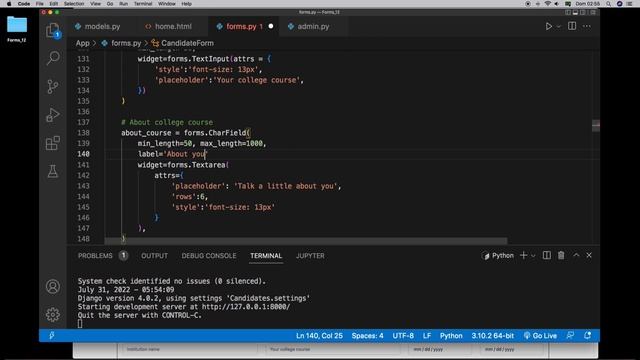Open the DEBUG CONSOLE panel tab
Image resolution: width=640 pixels, height=360 pixels.
point(209,256)
